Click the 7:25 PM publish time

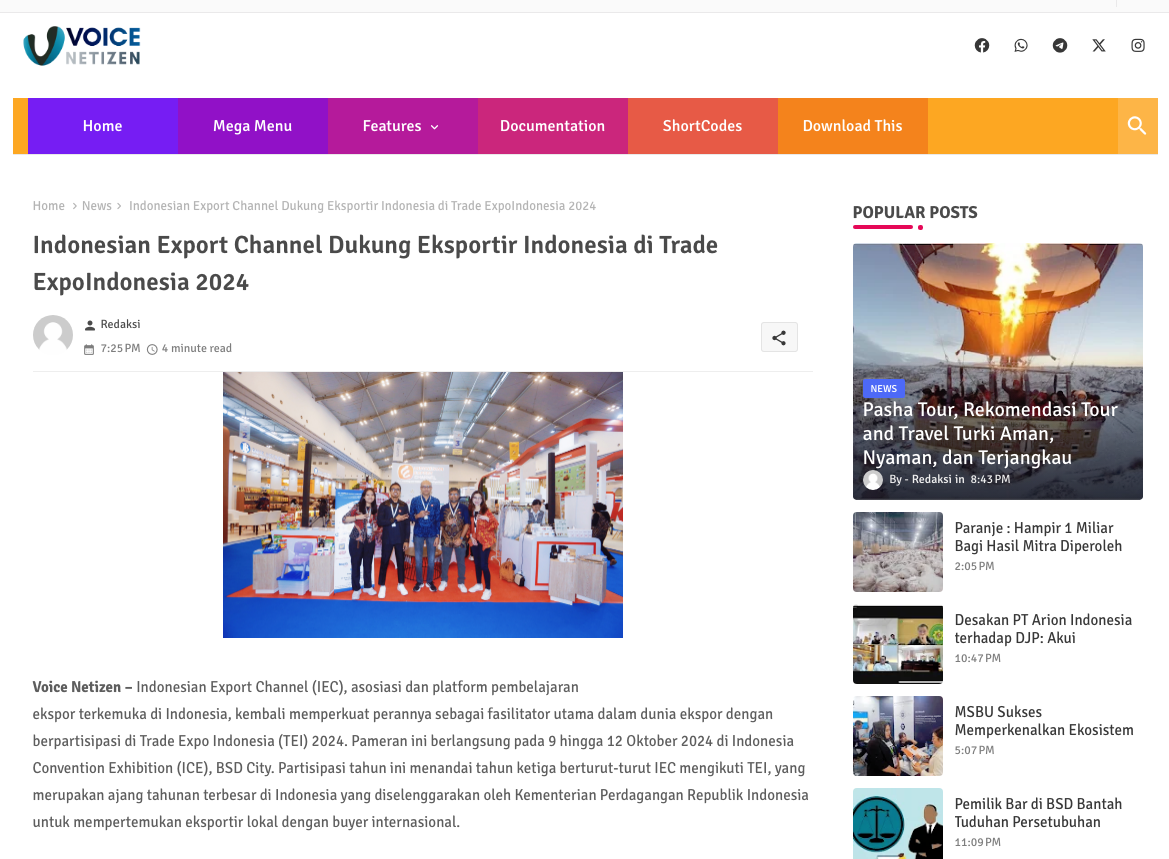pyautogui.click(x=120, y=348)
